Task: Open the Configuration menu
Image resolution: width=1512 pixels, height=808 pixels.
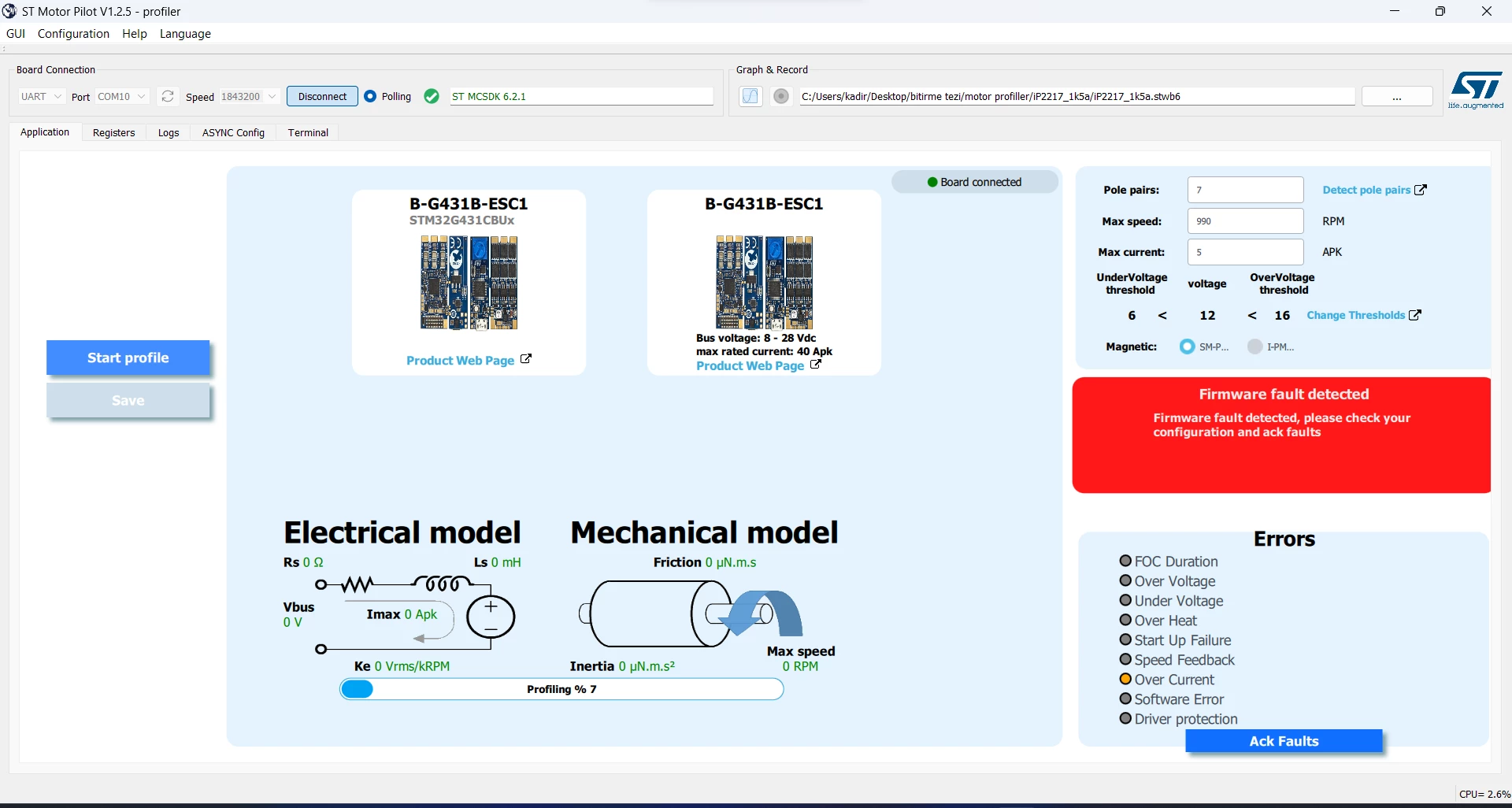Action: 73,34
